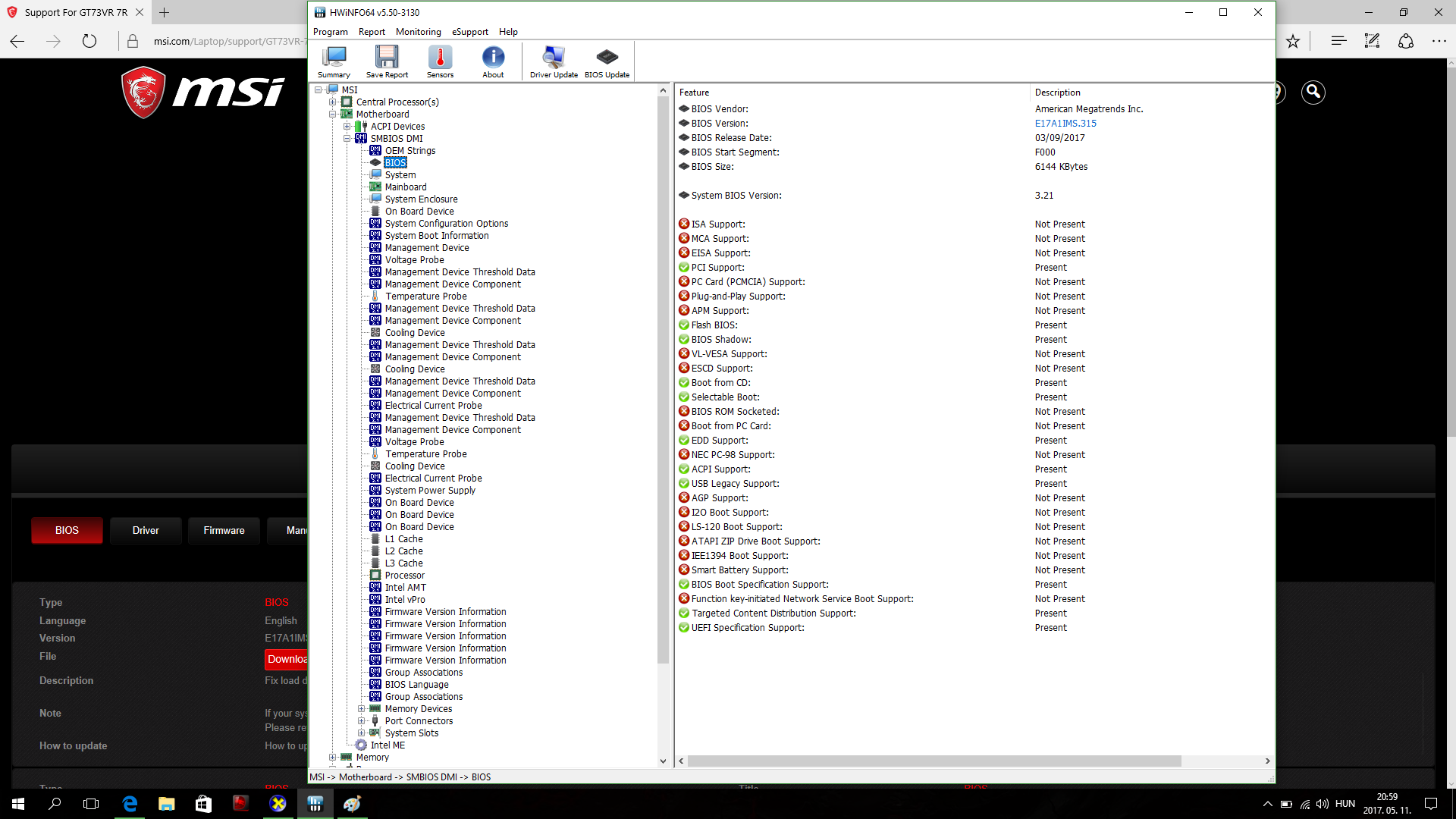Select Intel ME tree item
The width and height of the screenshot is (1456, 819).
[388, 745]
